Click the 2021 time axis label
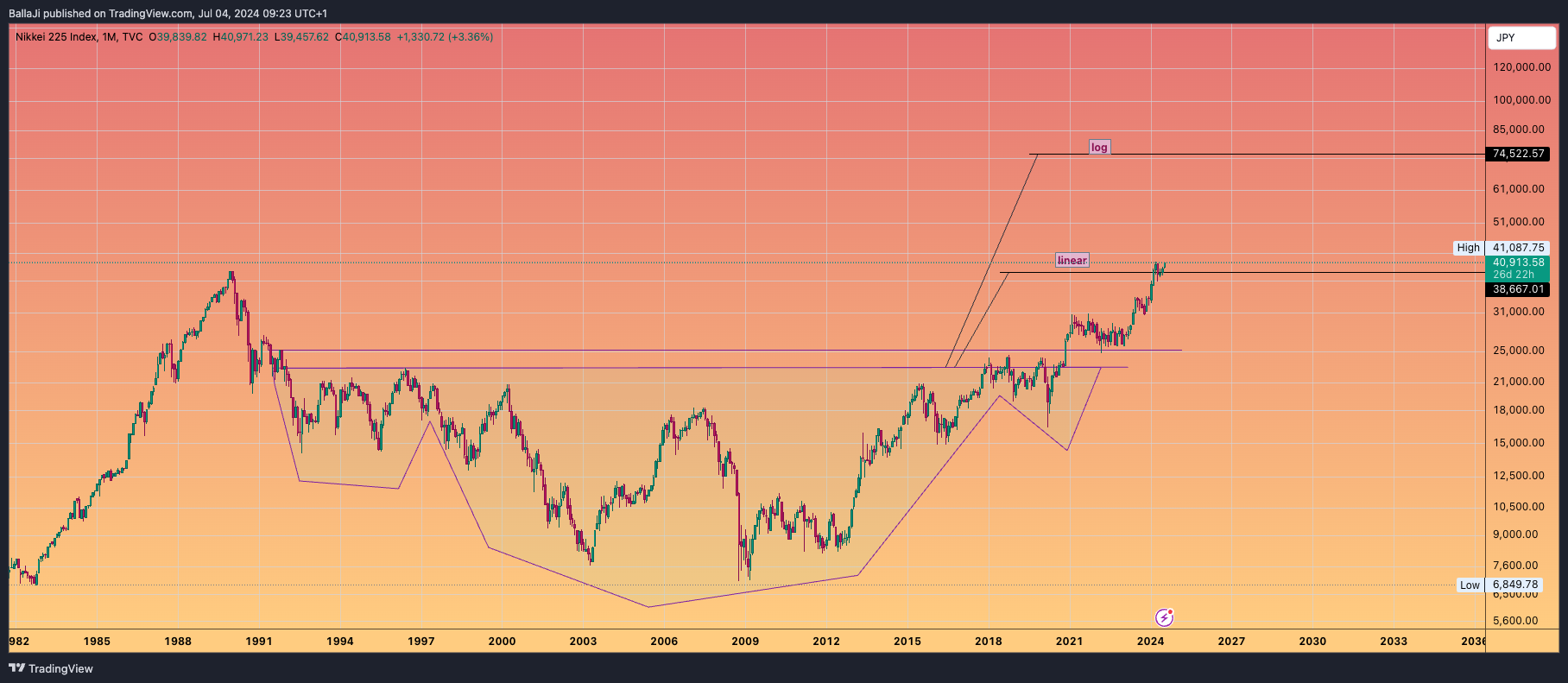The height and width of the screenshot is (683, 1568). pos(1069,642)
